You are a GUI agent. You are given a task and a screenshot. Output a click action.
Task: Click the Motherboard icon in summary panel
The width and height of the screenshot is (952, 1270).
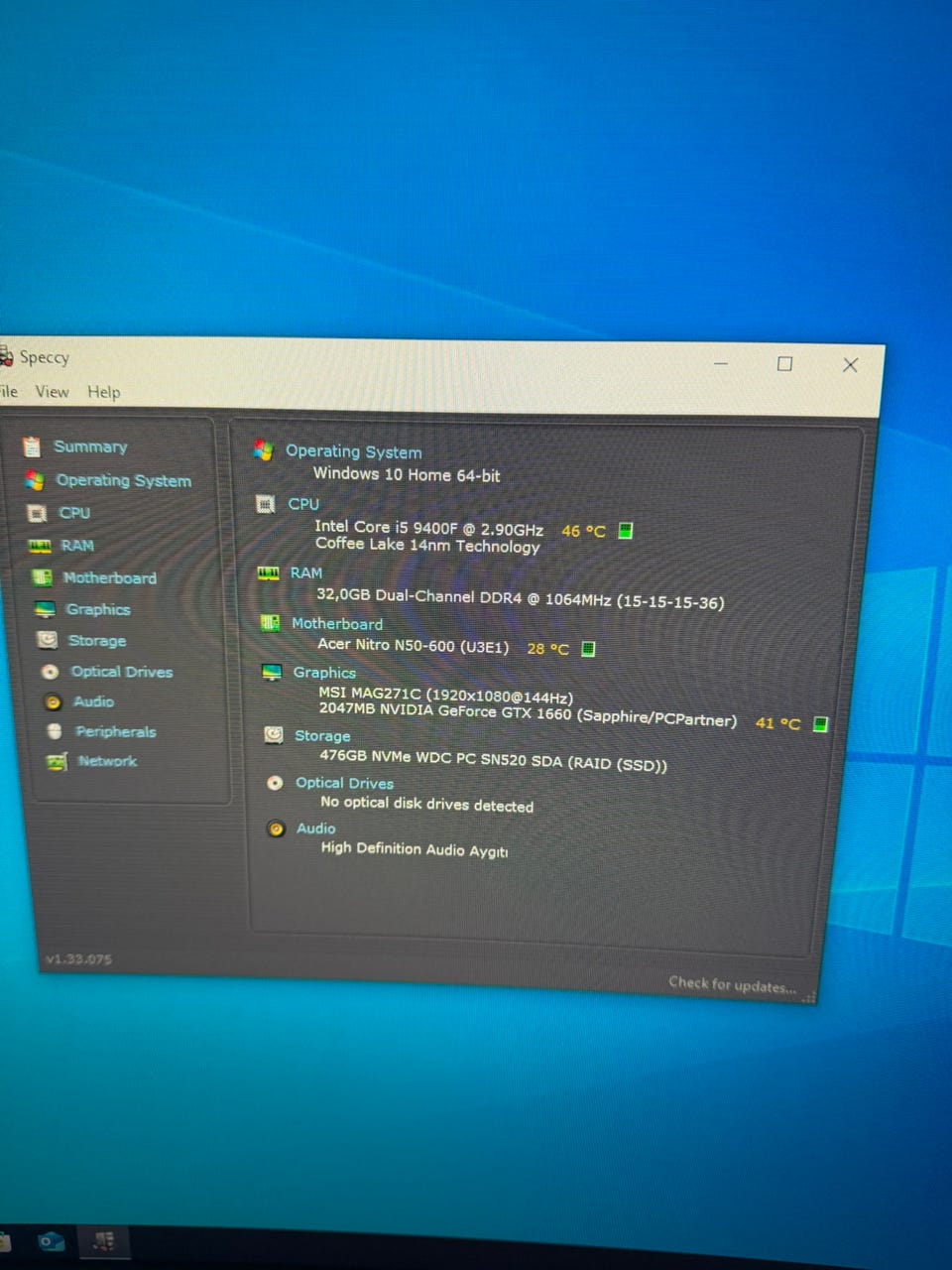(270, 623)
